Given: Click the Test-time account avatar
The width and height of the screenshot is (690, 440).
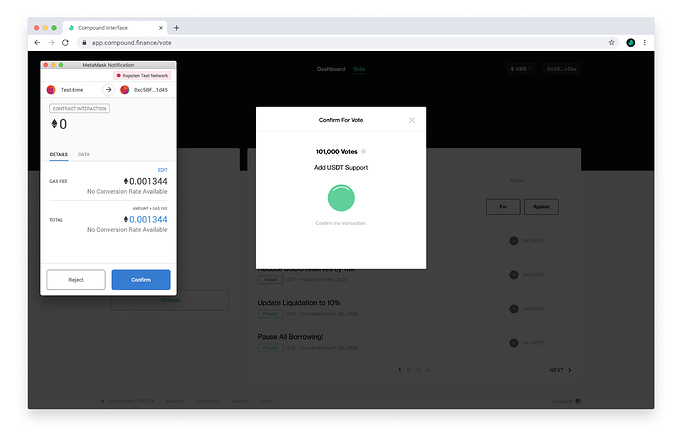Looking at the screenshot, I should [51, 90].
